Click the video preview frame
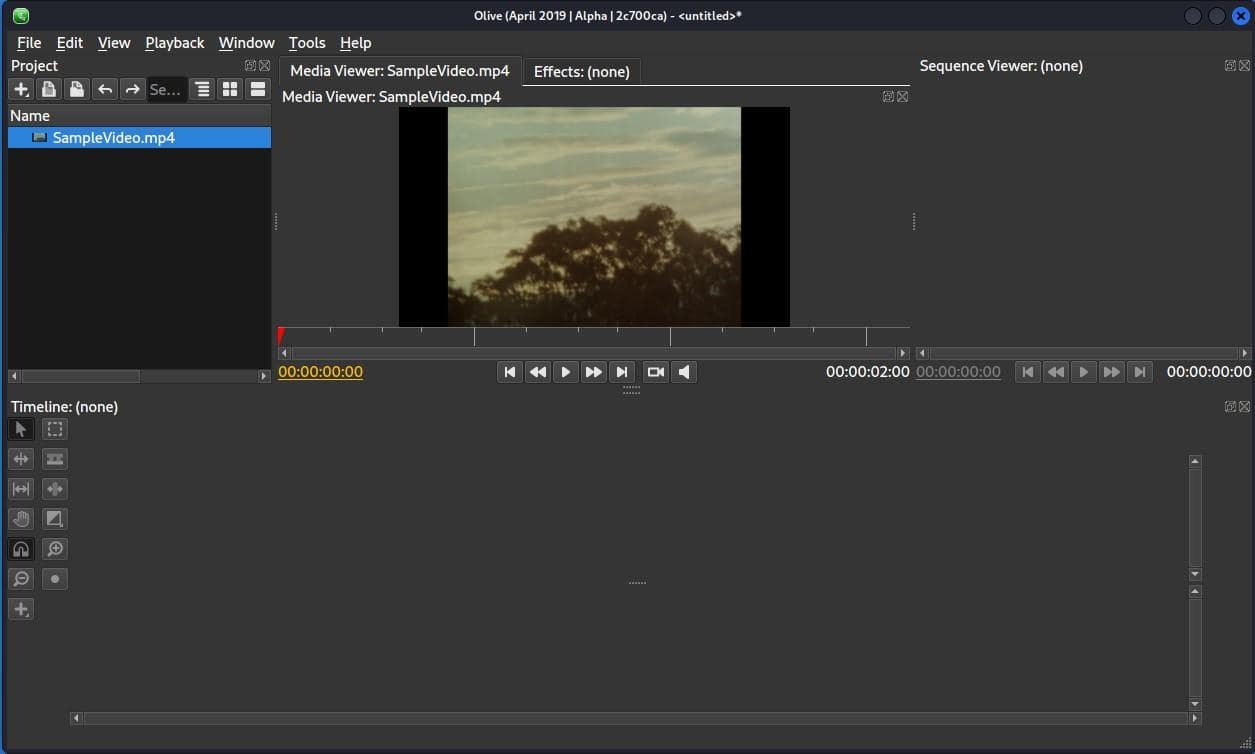 (594, 217)
